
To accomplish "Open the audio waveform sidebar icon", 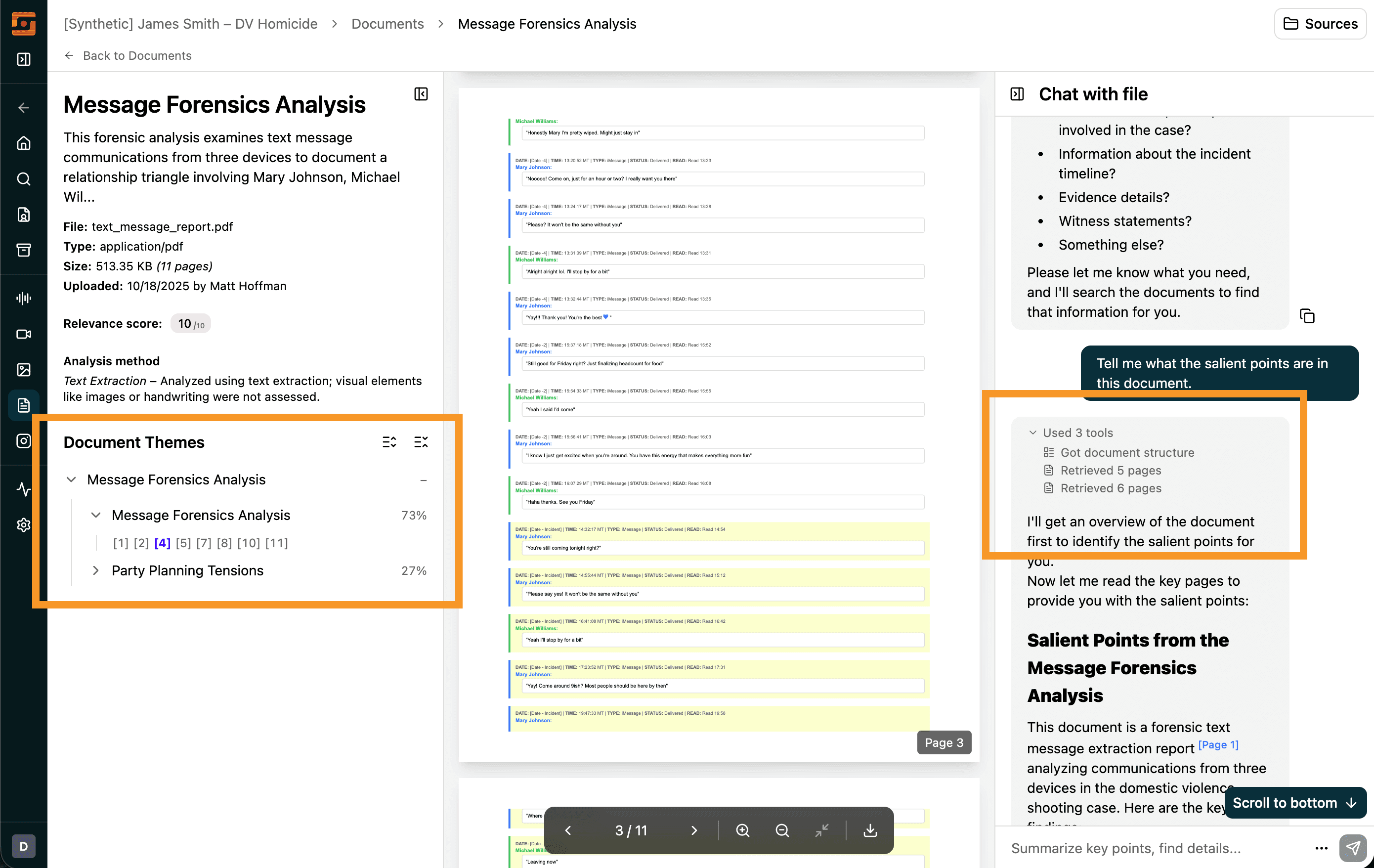I will coord(23,298).
